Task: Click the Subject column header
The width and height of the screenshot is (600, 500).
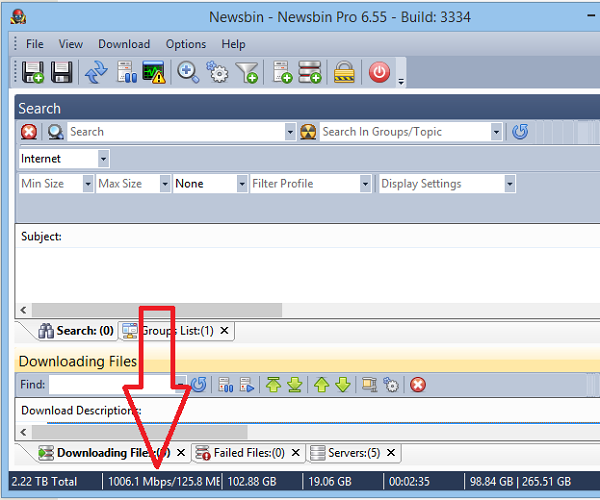Action: tap(41, 236)
